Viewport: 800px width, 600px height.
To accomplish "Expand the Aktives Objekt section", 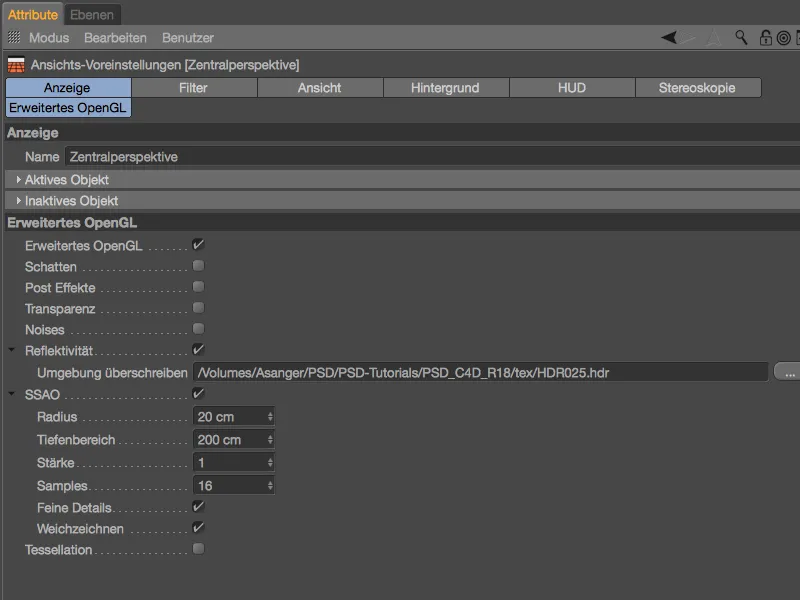I will [19, 180].
